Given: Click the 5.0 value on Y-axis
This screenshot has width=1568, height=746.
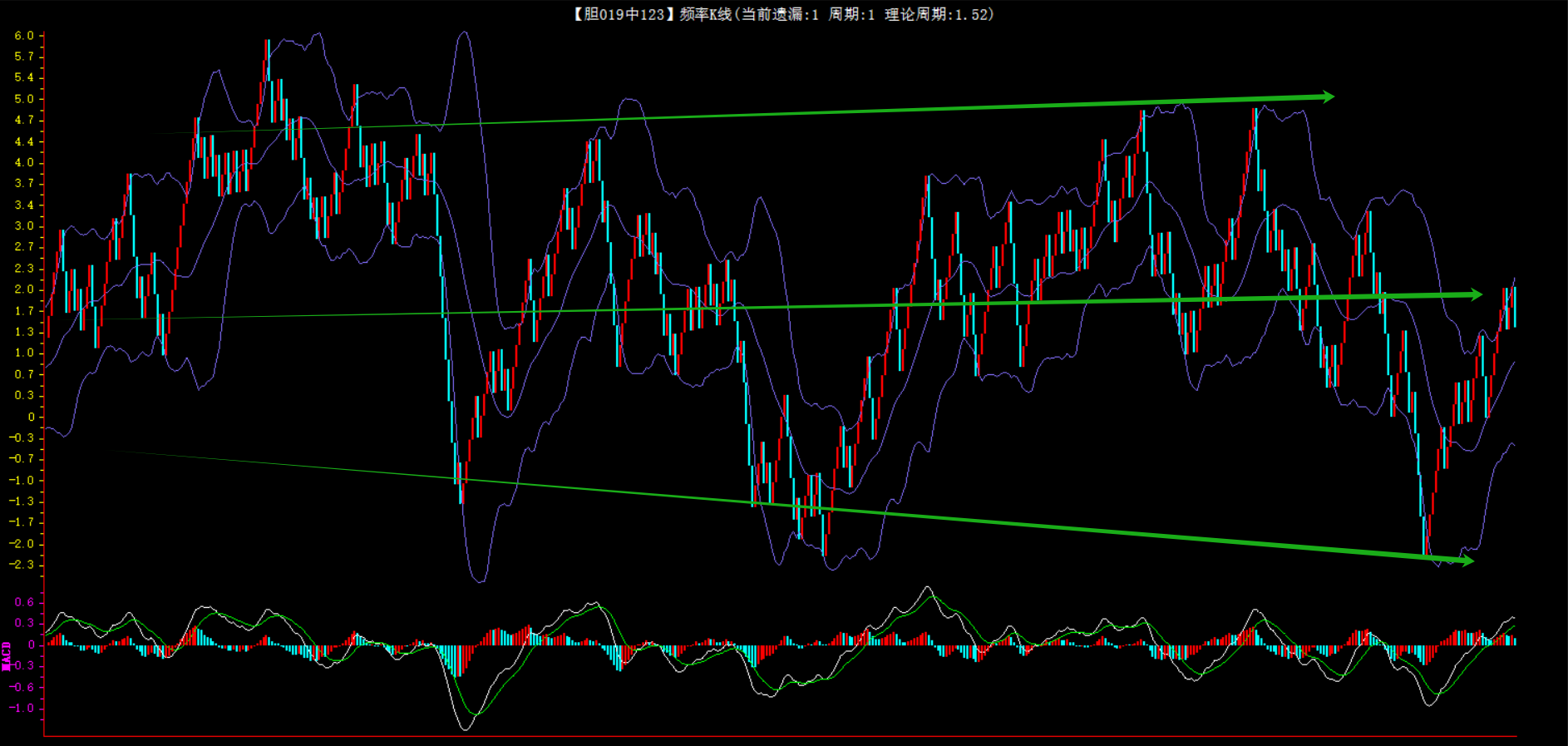Looking at the screenshot, I should pos(24,99).
